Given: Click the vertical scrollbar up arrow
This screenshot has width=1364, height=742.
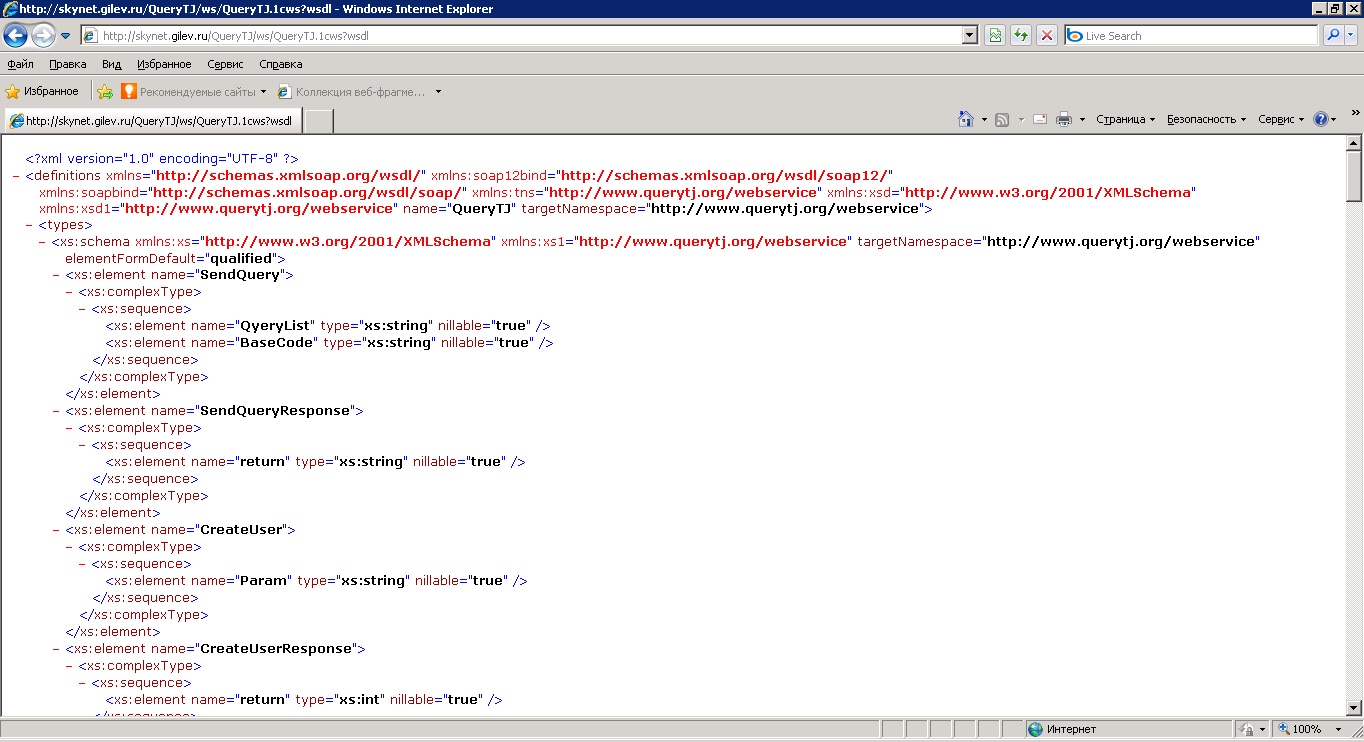Looking at the screenshot, I should pos(1354,144).
